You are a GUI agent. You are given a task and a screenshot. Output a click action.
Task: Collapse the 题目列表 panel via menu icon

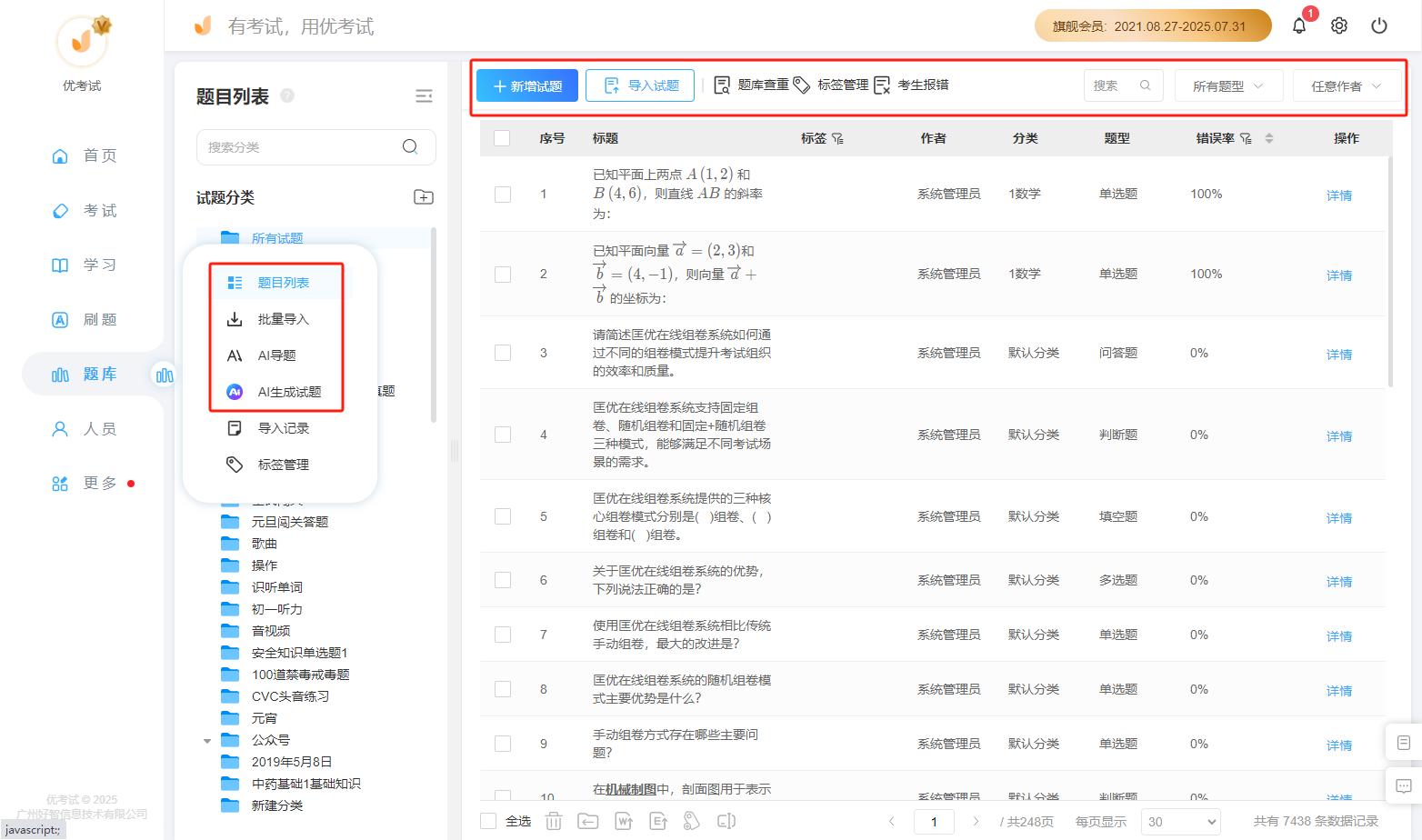[x=424, y=95]
